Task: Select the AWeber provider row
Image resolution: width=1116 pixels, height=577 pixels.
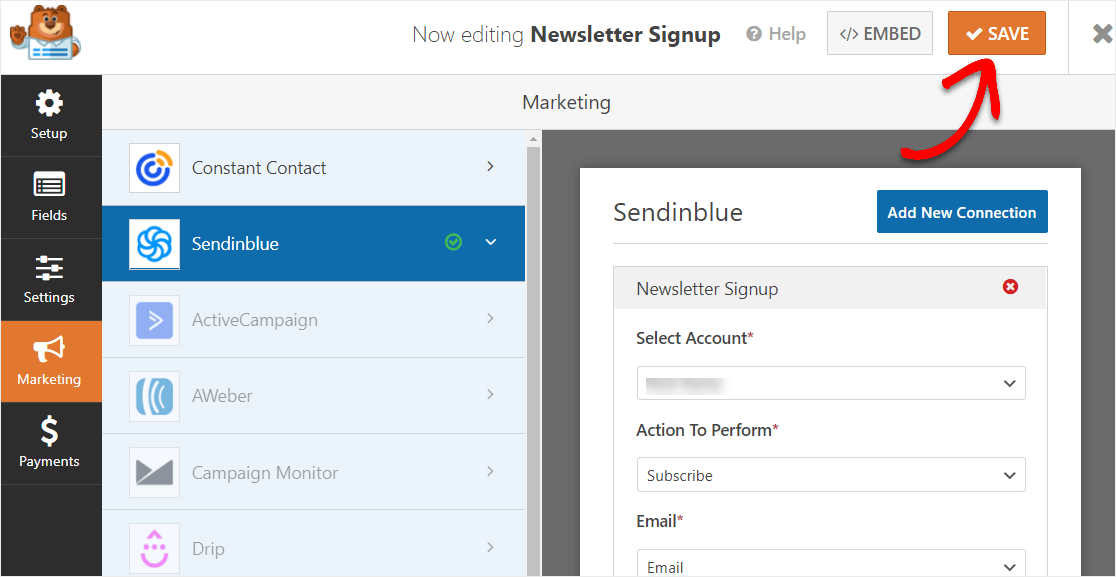Action: [x=314, y=396]
